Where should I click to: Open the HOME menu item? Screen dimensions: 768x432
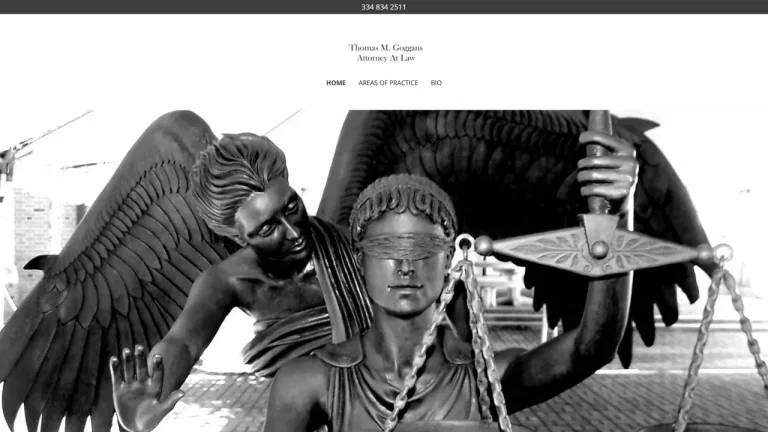336,83
